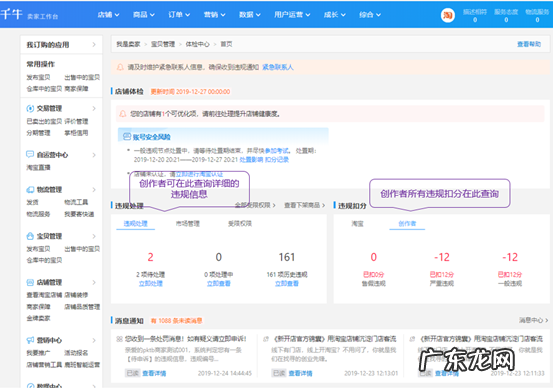Expand the 物流管理 section chevron
Screen dimensions: 553x389
click(x=94, y=190)
